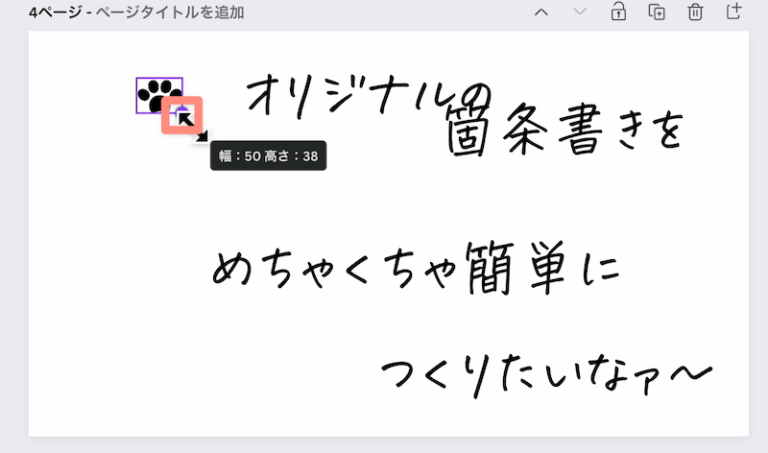Toggle the page lock icon

(x=619, y=12)
